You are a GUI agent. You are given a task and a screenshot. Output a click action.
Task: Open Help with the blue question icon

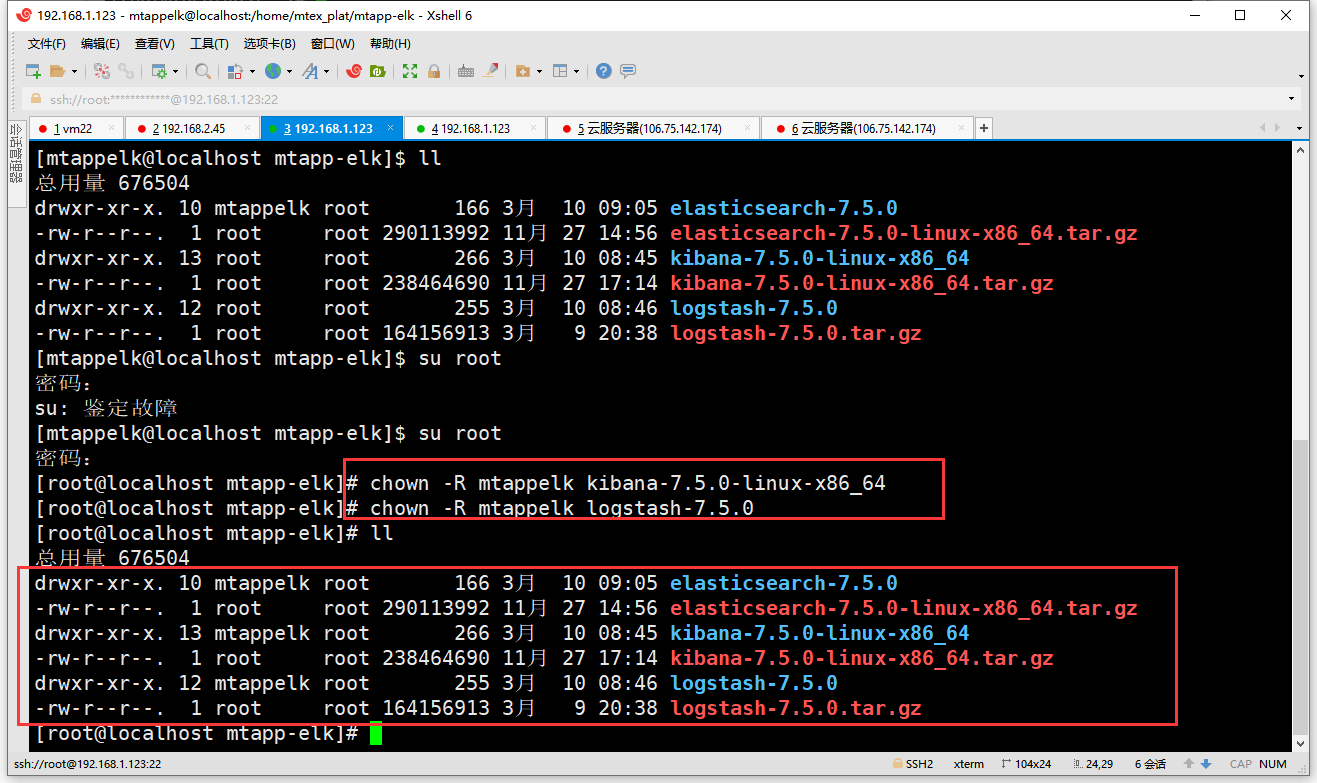tap(604, 71)
